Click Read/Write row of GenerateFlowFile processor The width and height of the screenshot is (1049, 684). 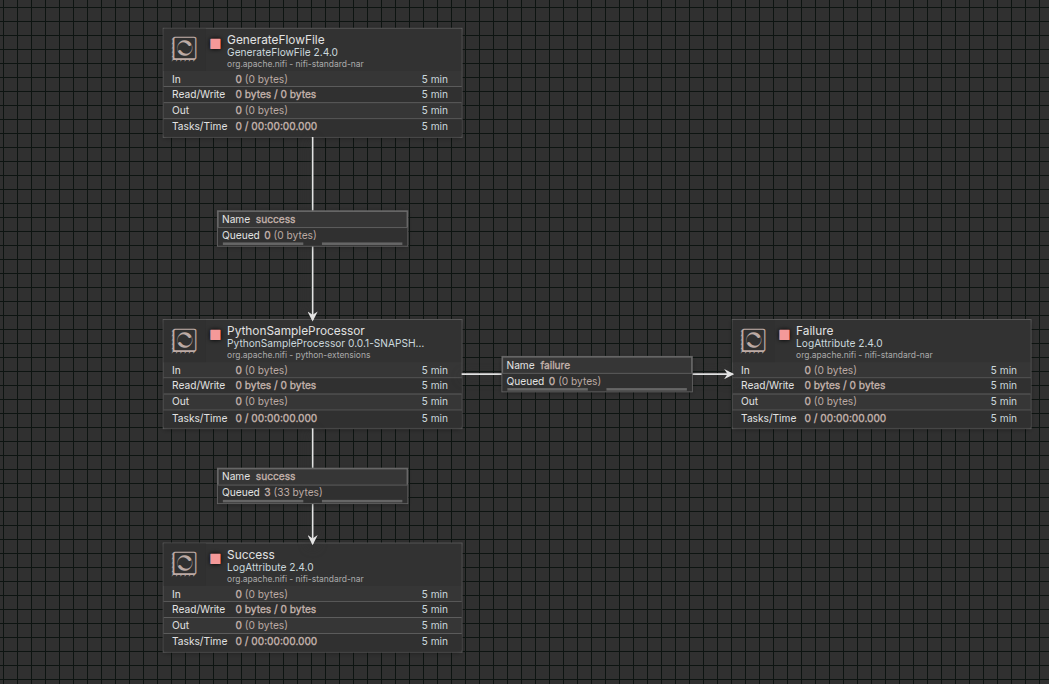[x=312, y=94]
